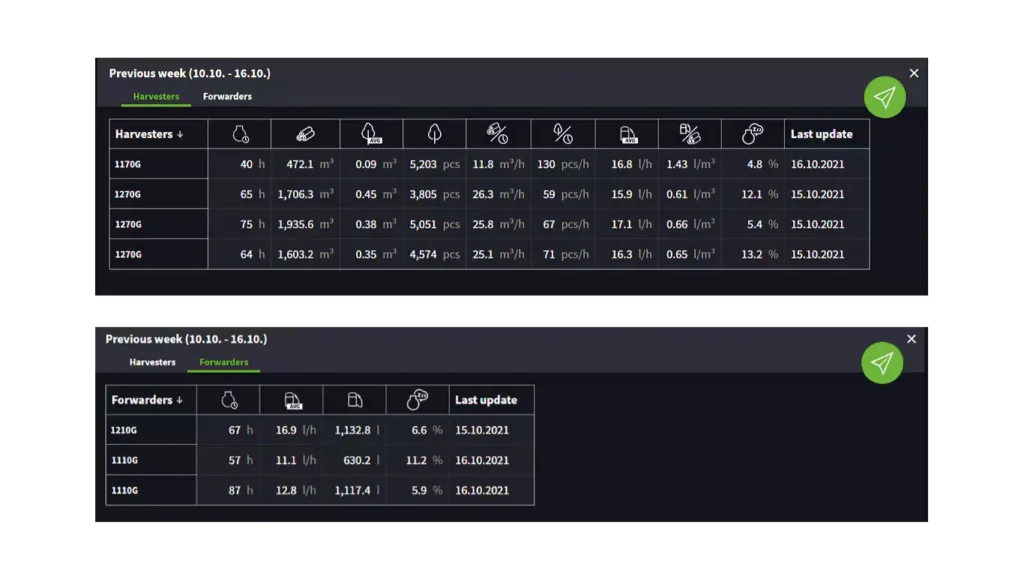Select the 1270G harvester with 75 h
This screenshot has width=1024, height=576.
[128, 224]
